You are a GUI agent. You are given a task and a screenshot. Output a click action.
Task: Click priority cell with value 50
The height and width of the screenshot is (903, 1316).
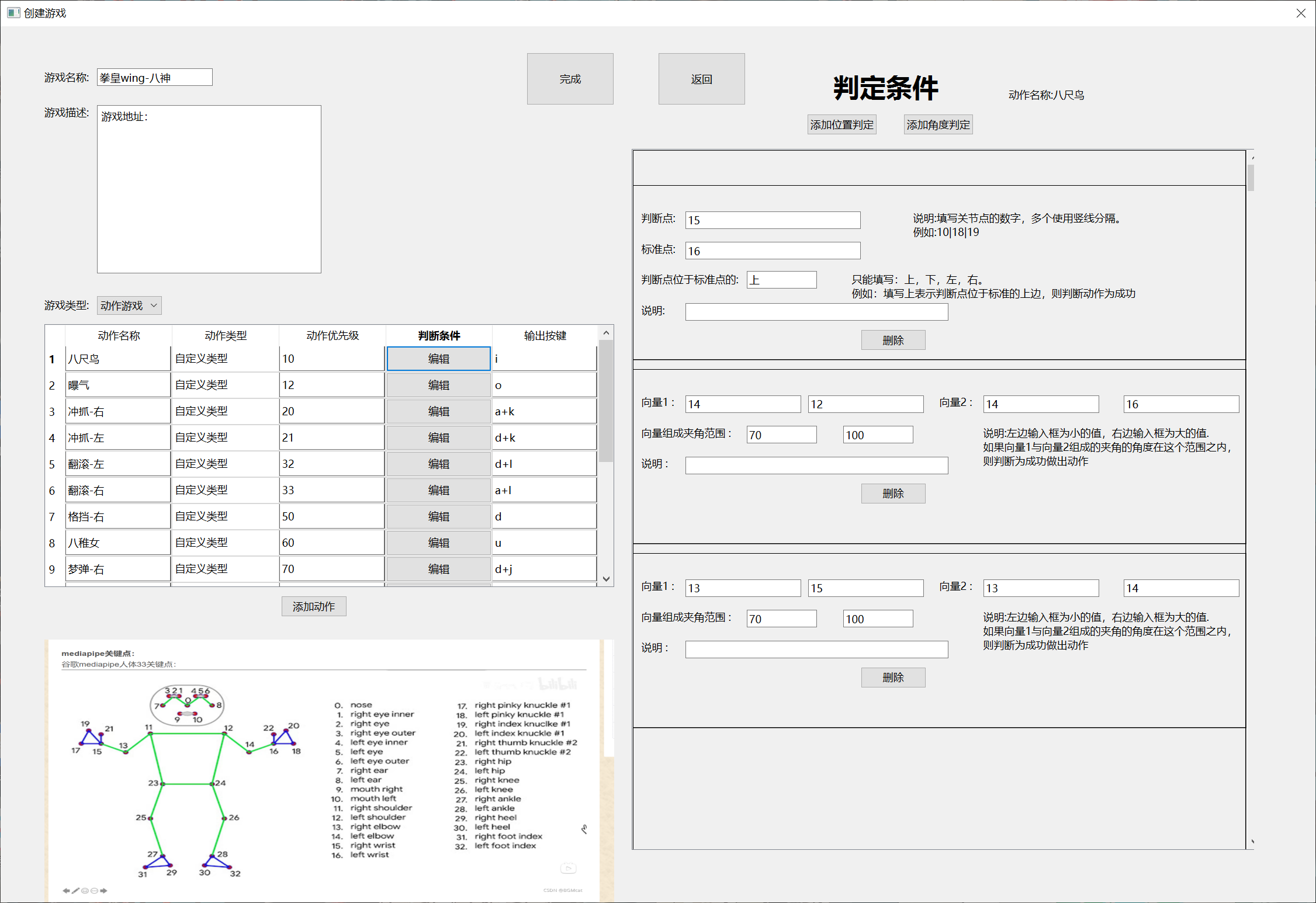point(332,516)
